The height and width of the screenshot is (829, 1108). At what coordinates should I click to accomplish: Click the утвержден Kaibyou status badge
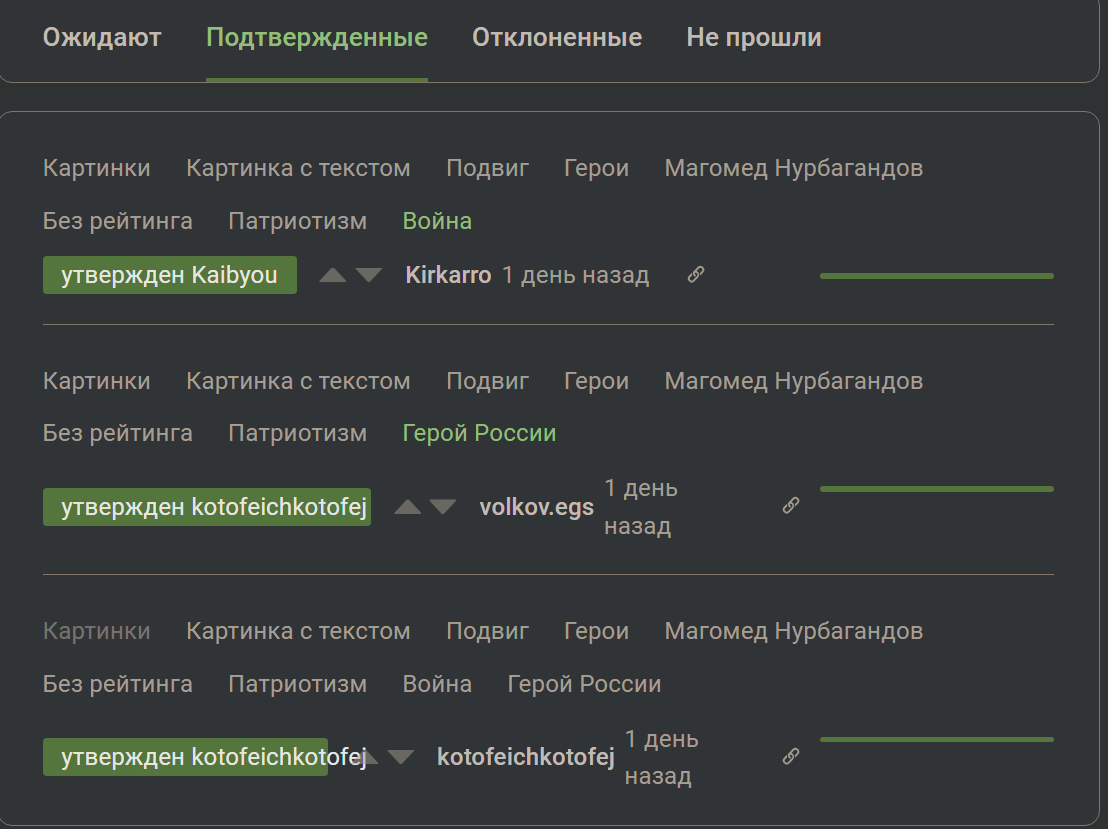pyautogui.click(x=170, y=275)
